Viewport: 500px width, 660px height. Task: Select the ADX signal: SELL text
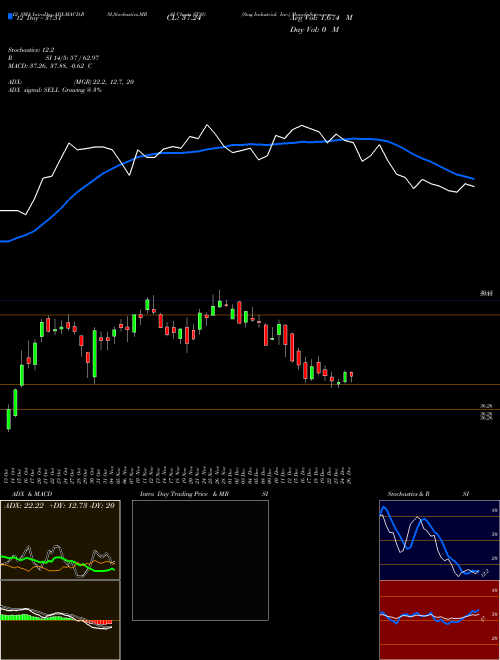click(x=34, y=90)
